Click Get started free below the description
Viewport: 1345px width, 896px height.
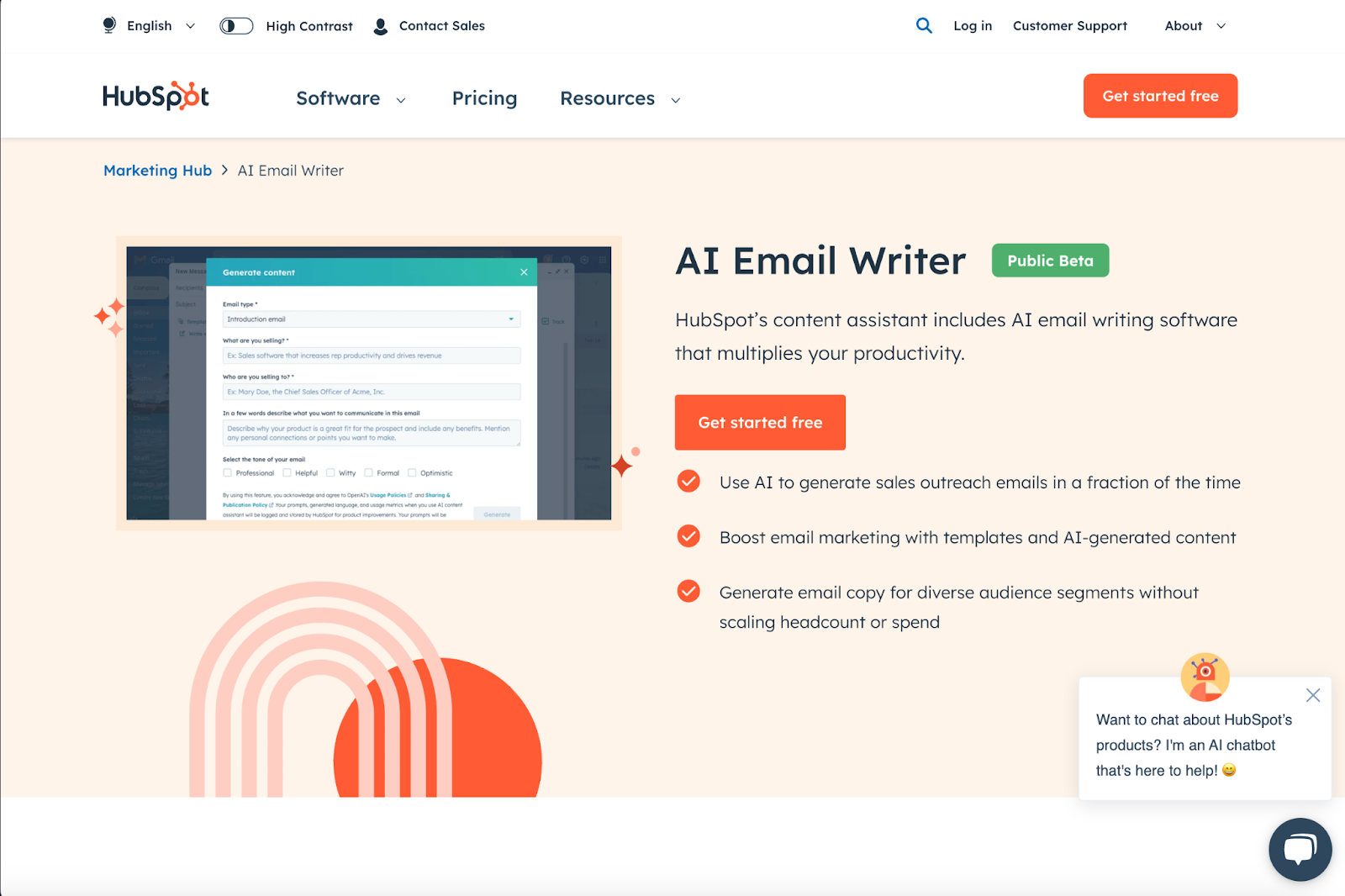pos(760,423)
